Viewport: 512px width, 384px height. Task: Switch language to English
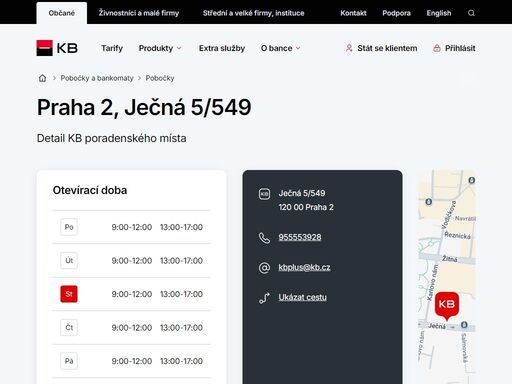click(x=439, y=13)
